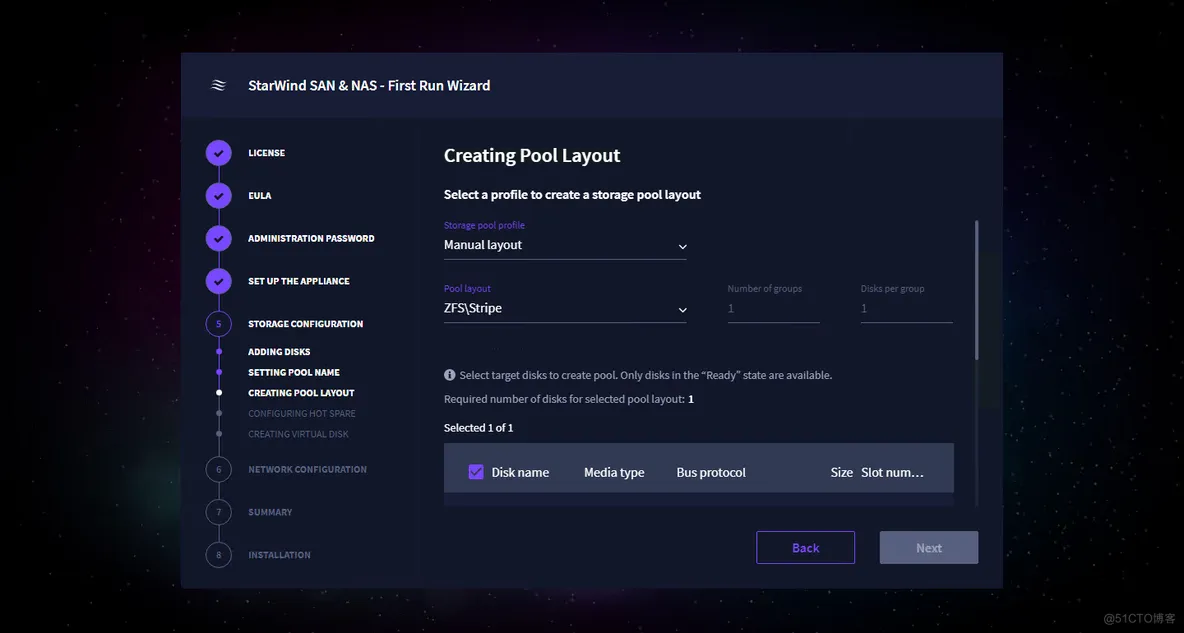This screenshot has height=633, width=1184.
Task: Click the License step checkmark circle
Action: click(219, 153)
